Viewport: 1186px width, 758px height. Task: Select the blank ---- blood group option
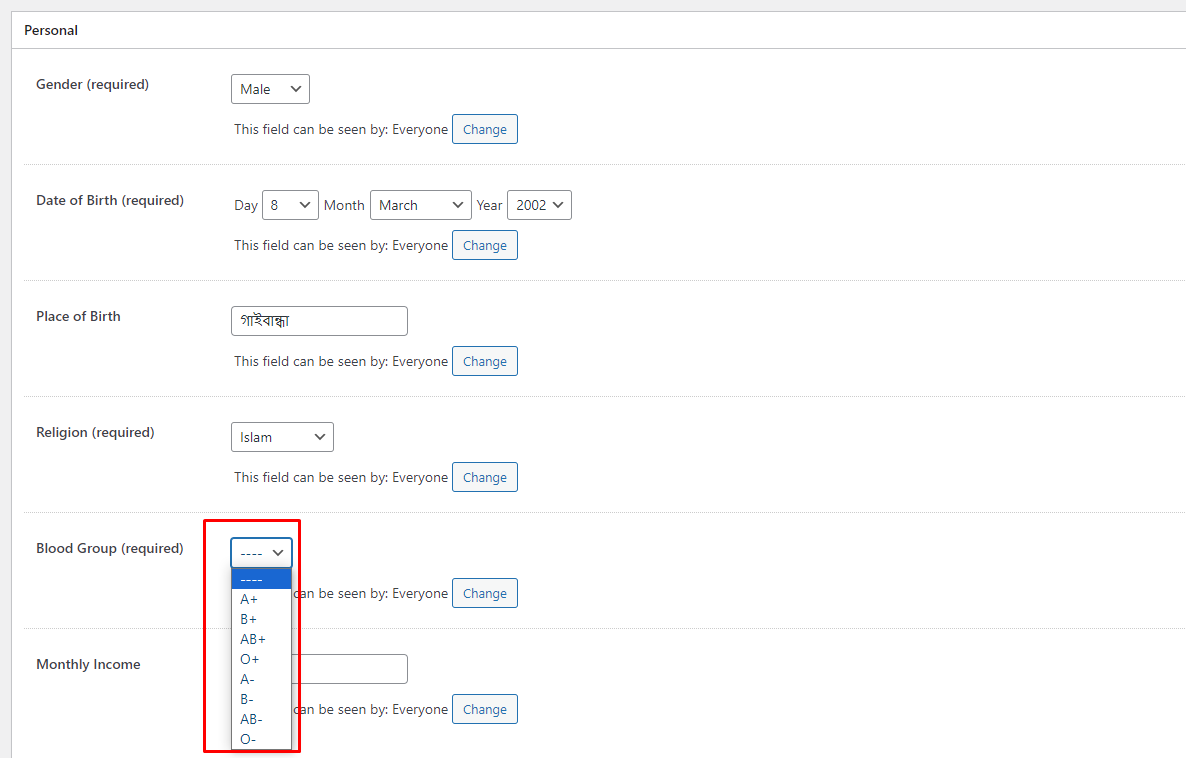click(262, 579)
